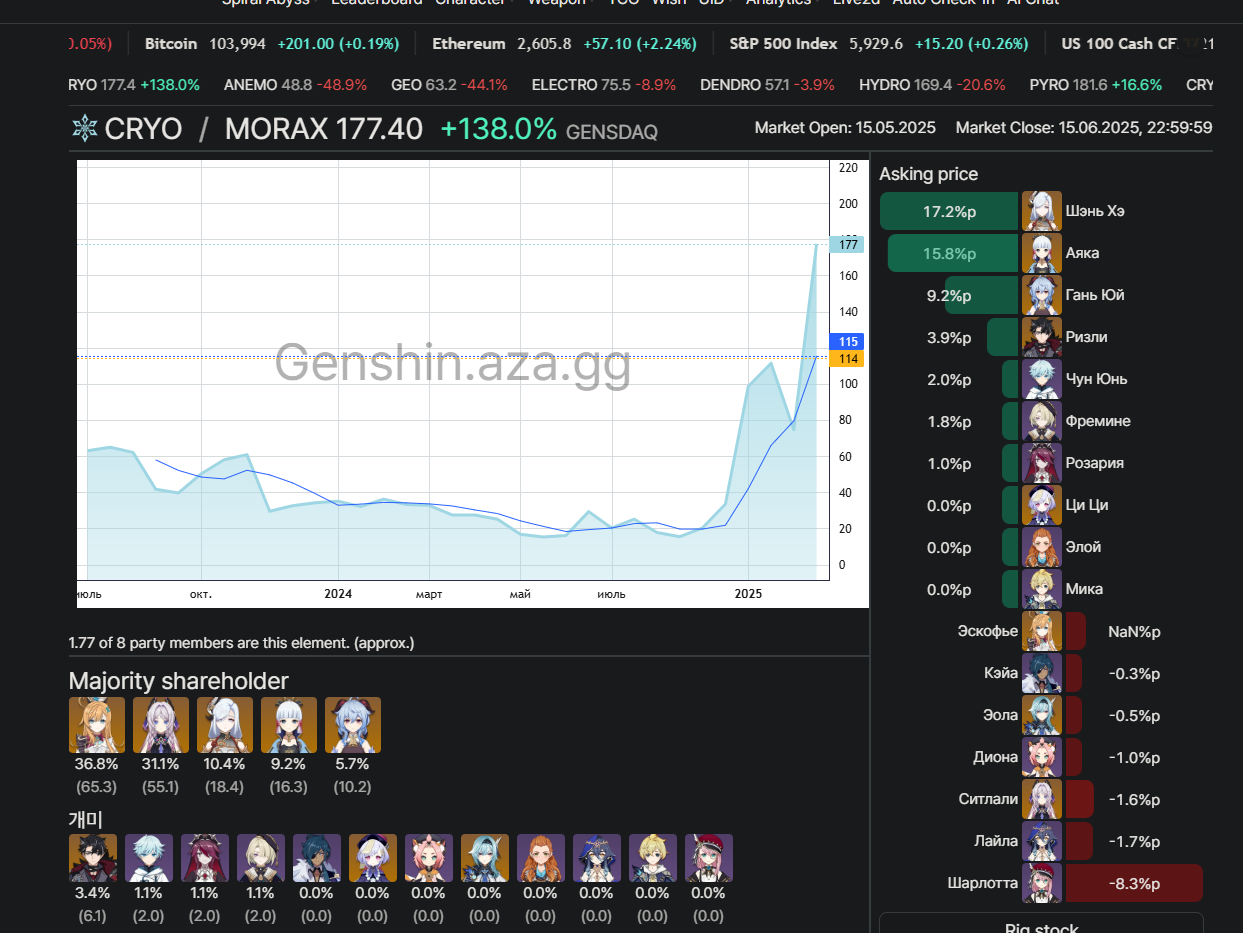
Task: Open S&P 500 Index ticker entry
Action: coord(879,44)
